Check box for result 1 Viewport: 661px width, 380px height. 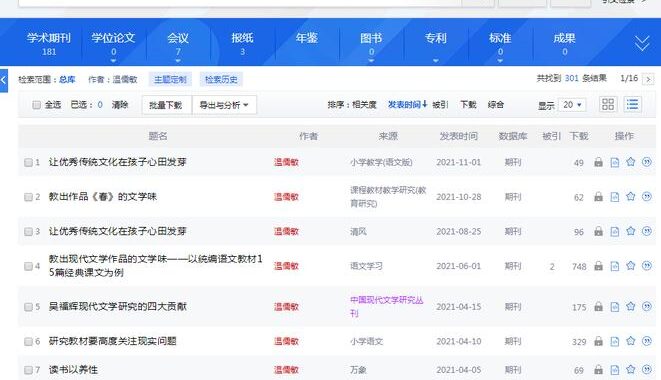tap(28, 162)
